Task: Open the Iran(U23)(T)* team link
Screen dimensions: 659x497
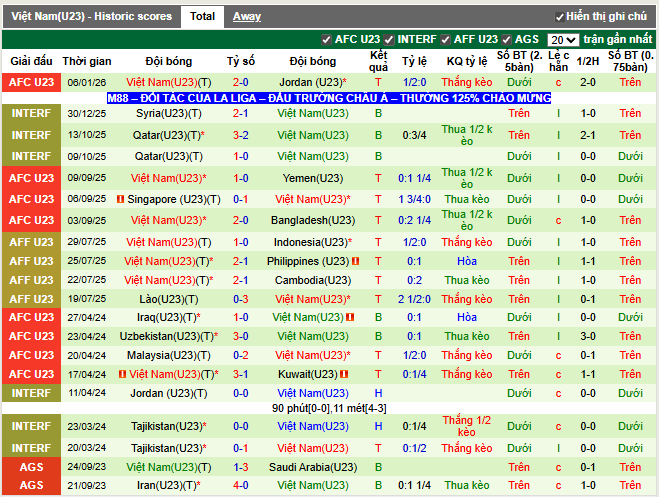Action: [169, 485]
